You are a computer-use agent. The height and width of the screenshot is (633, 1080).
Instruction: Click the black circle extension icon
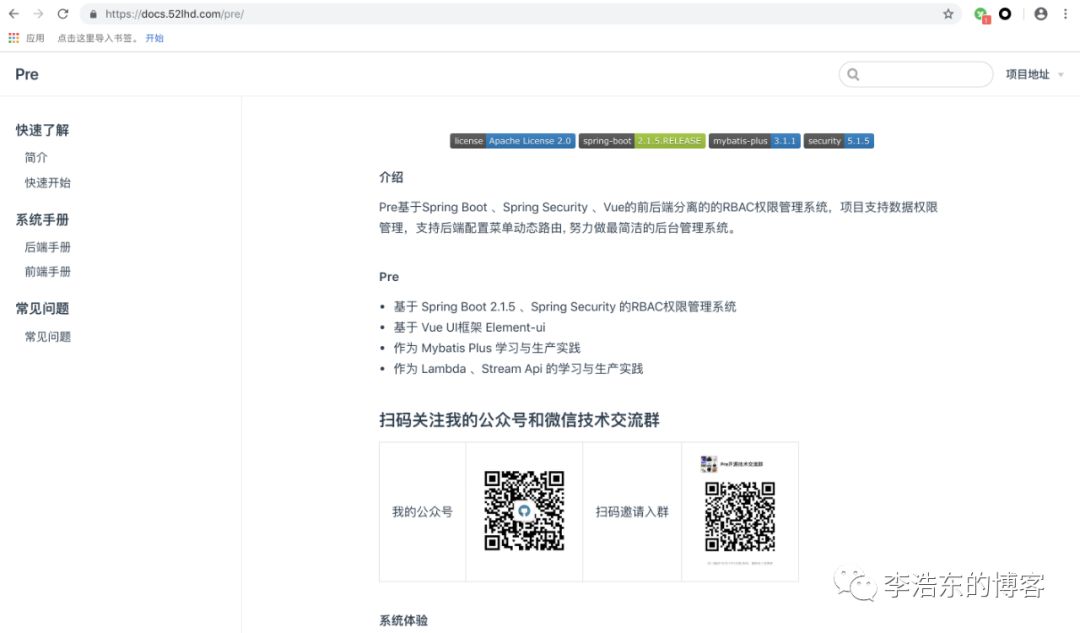coord(1005,14)
